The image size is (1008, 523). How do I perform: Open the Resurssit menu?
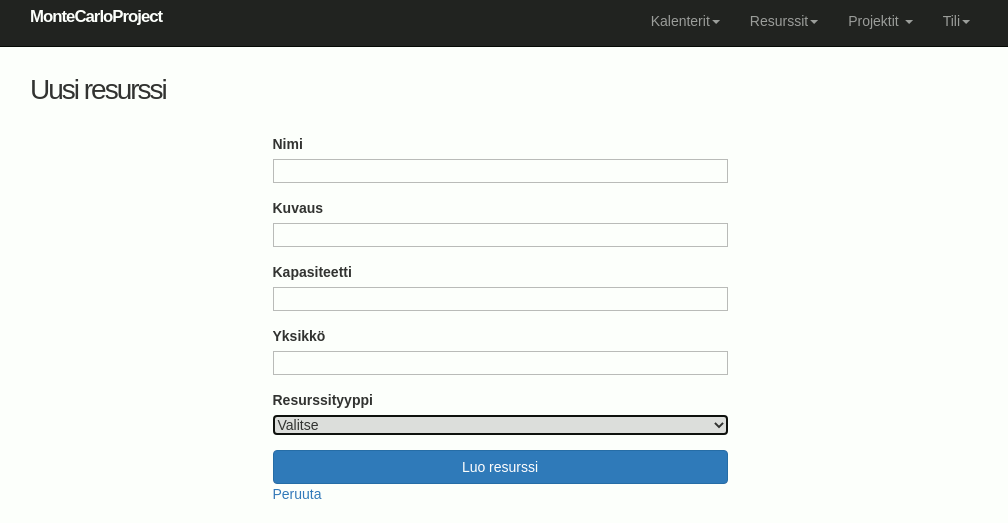click(783, 21)
